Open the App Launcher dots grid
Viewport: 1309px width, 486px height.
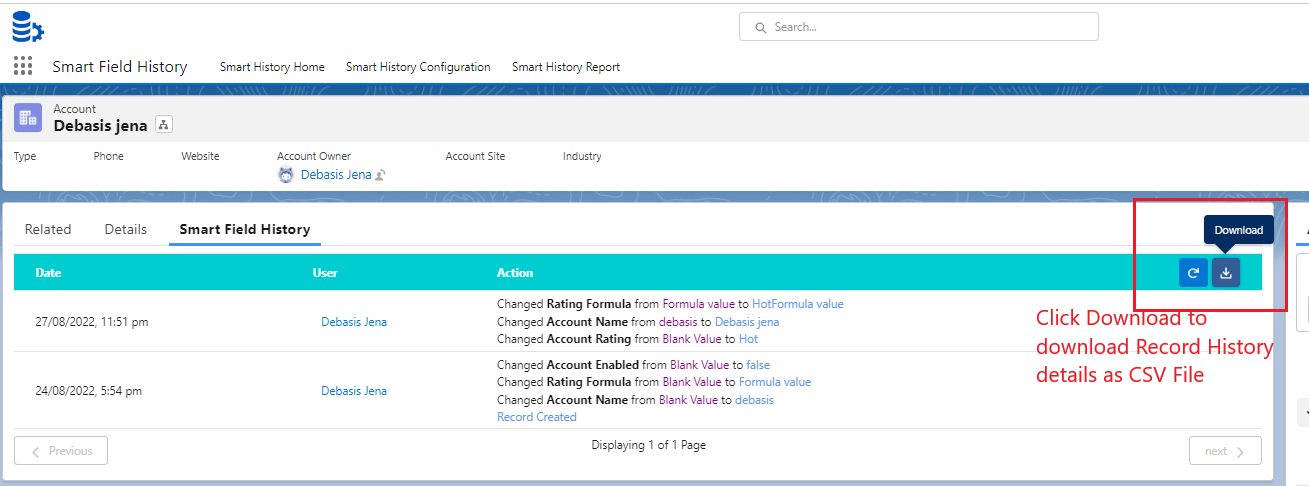tap(23, 67)
